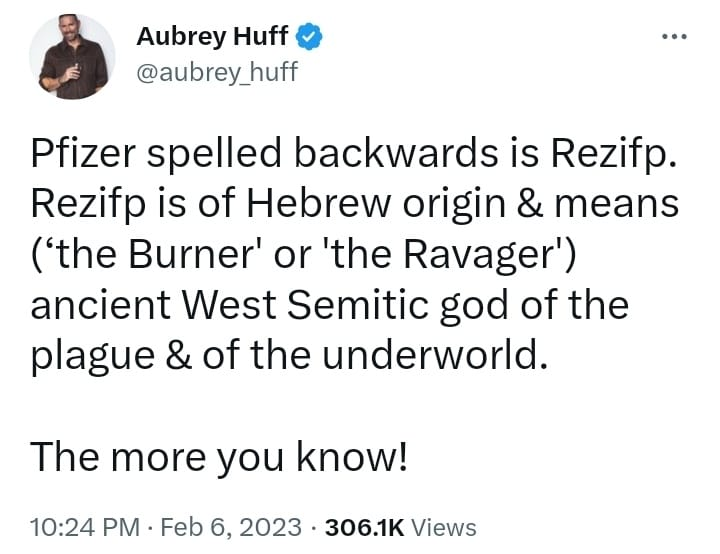Click the line The more you know!
720x554 pixels.
click(219, 457)
